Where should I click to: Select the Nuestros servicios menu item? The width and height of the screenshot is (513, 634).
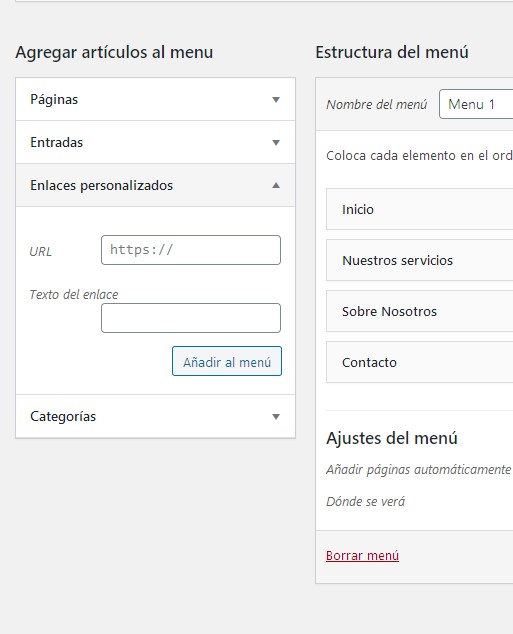click(420, 260)
